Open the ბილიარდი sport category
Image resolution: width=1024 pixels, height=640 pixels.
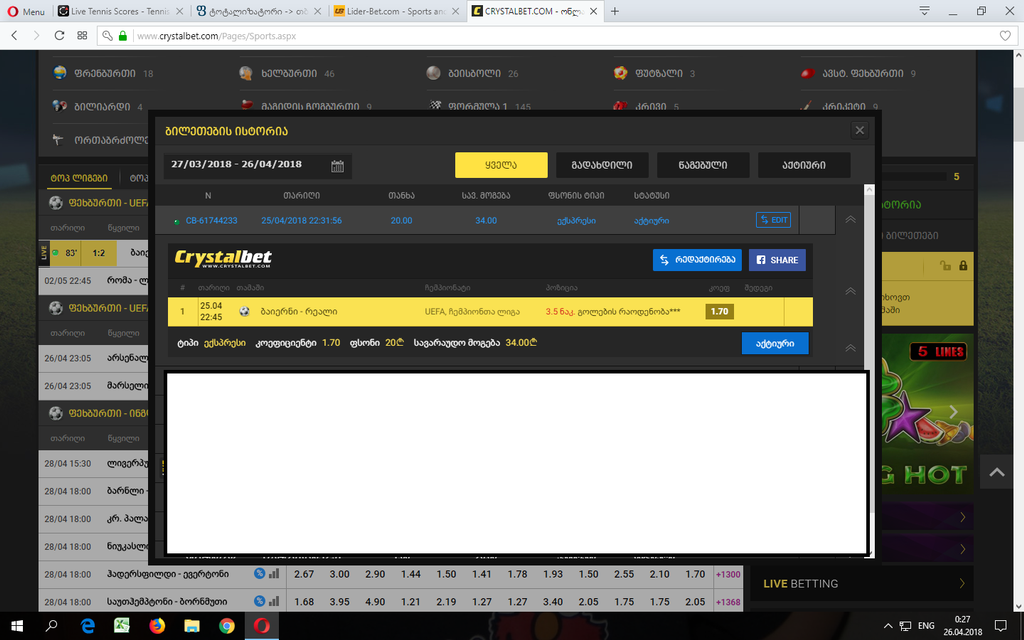tap(102, 106)
